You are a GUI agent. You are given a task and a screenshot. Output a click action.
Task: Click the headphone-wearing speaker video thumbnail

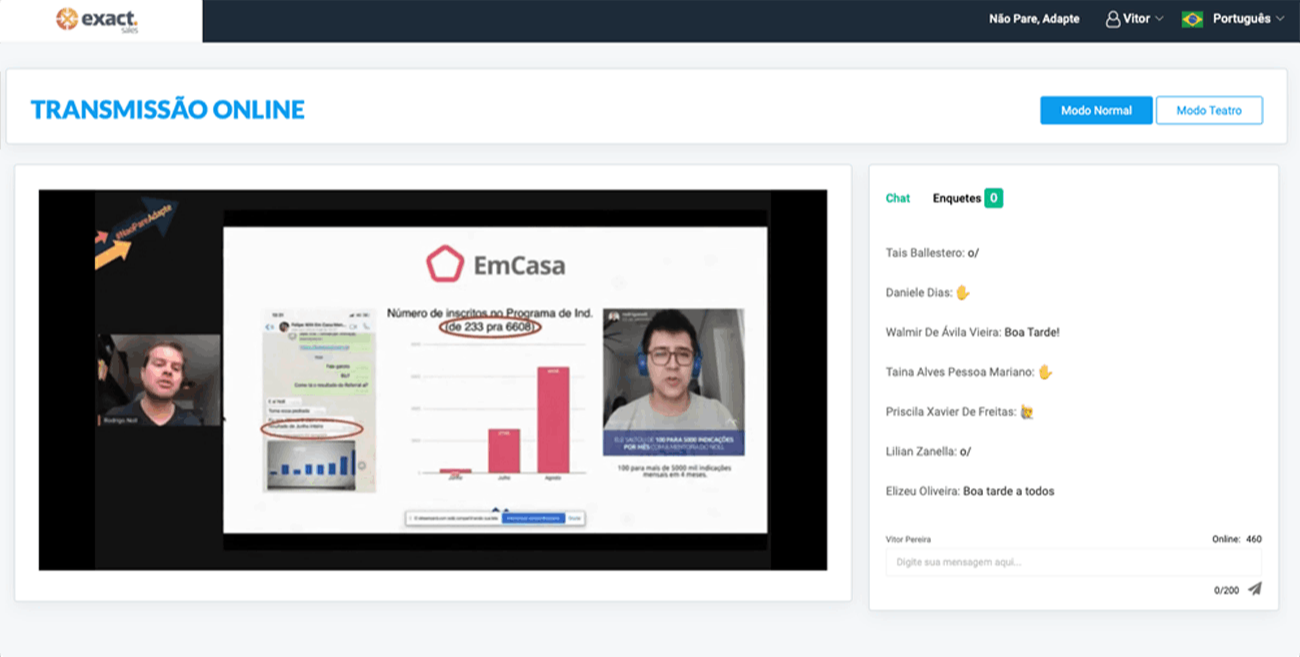(x=673, y=382)
